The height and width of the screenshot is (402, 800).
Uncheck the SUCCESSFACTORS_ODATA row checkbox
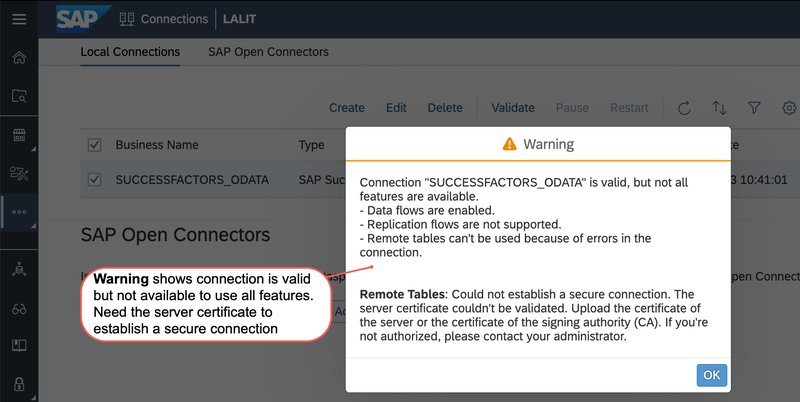[x=94, y=180]
